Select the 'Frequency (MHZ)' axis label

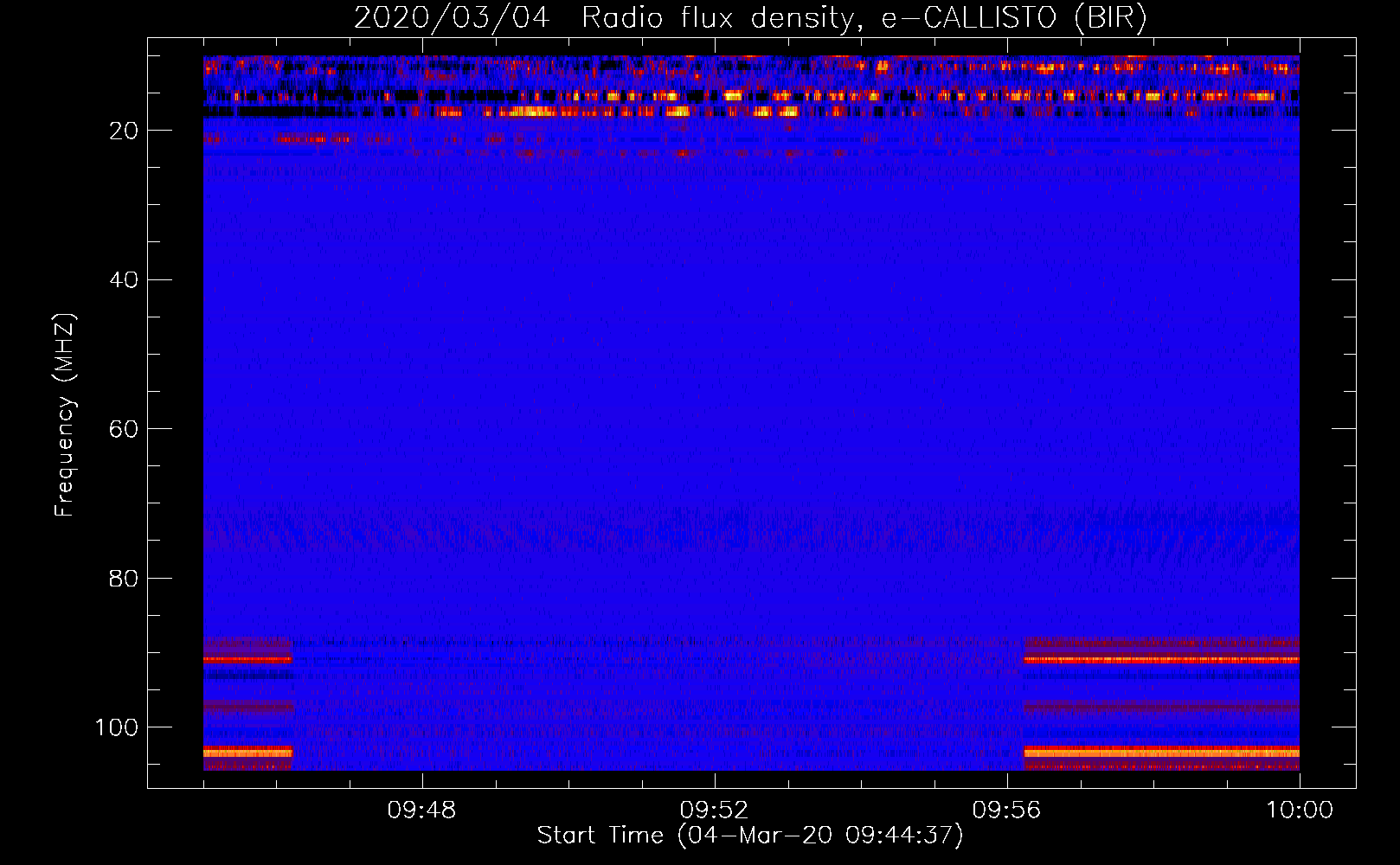(65, 415)
